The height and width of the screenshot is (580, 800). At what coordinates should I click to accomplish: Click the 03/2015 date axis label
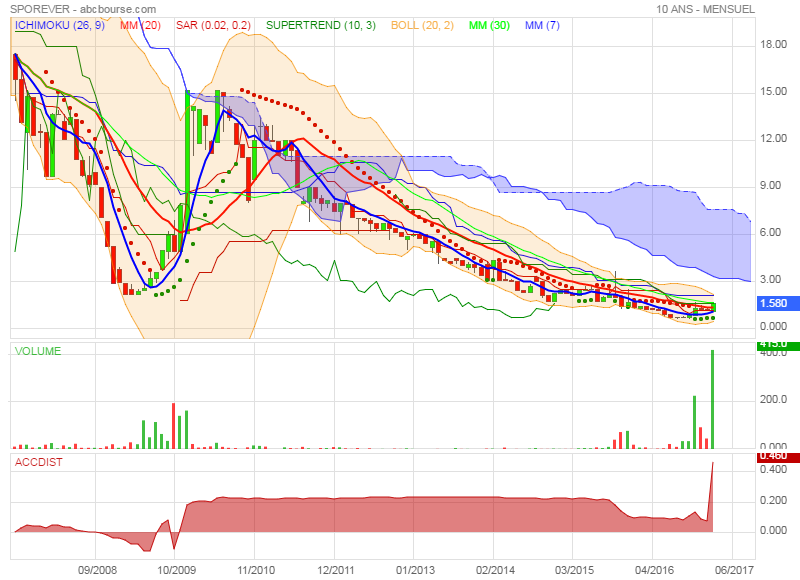(x=574, y=570)
